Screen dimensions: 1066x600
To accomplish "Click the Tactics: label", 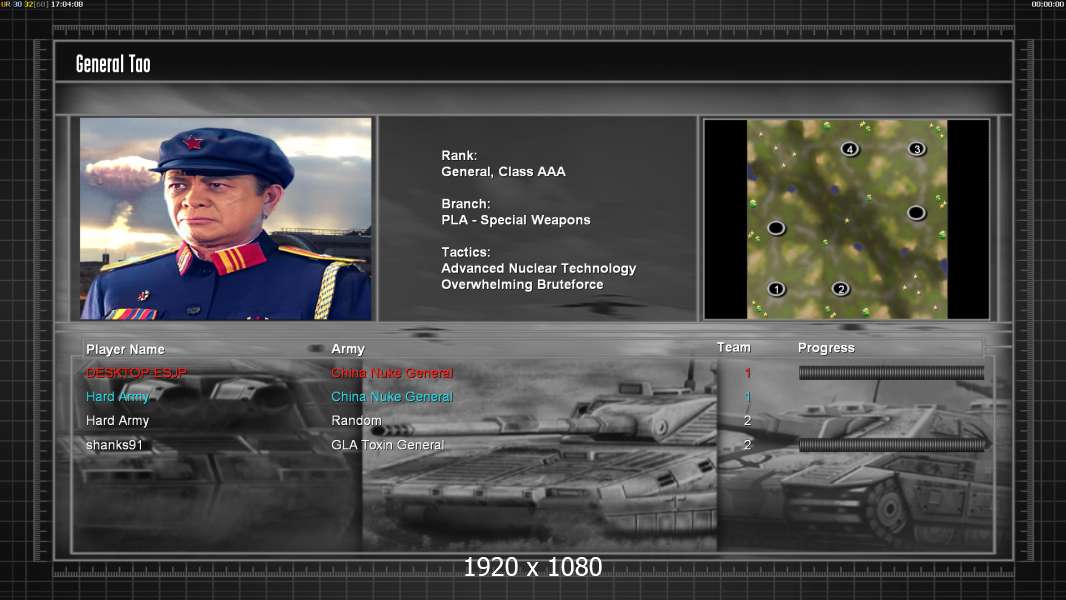I will pos(466,252).
